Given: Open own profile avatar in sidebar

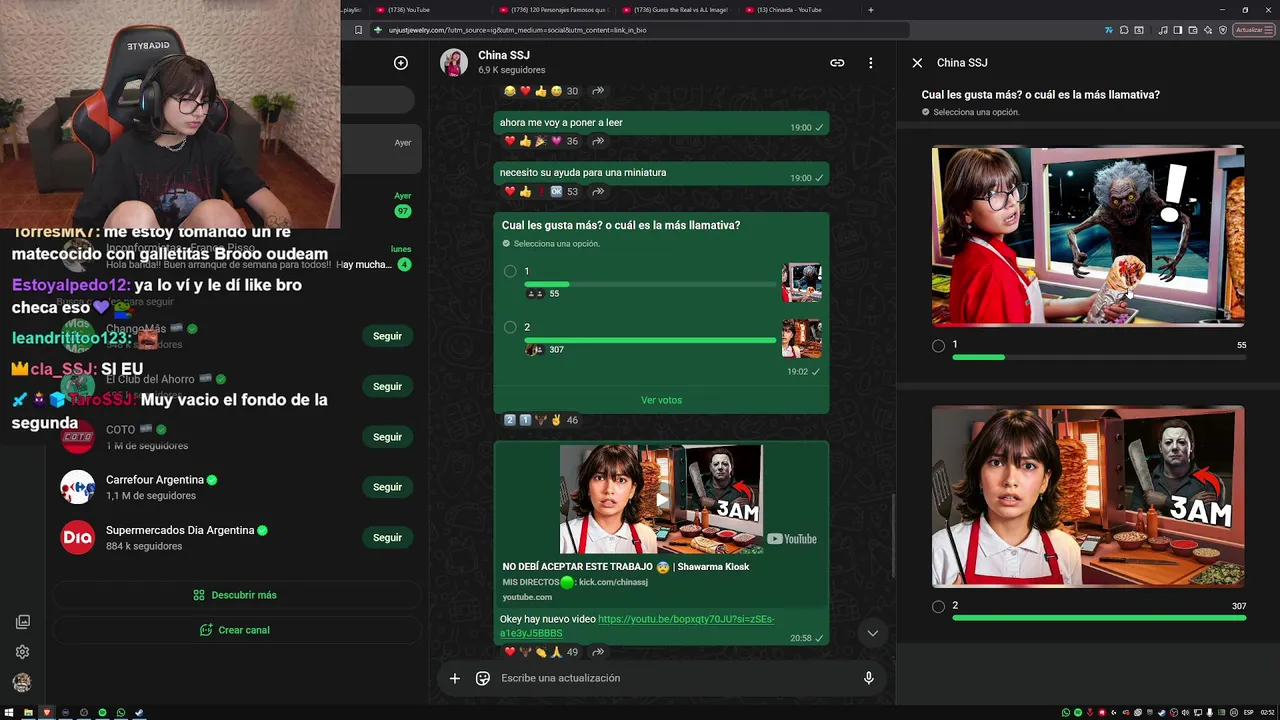Looking at the screenshot, I should pyautogui.click(x=22, y=683).
